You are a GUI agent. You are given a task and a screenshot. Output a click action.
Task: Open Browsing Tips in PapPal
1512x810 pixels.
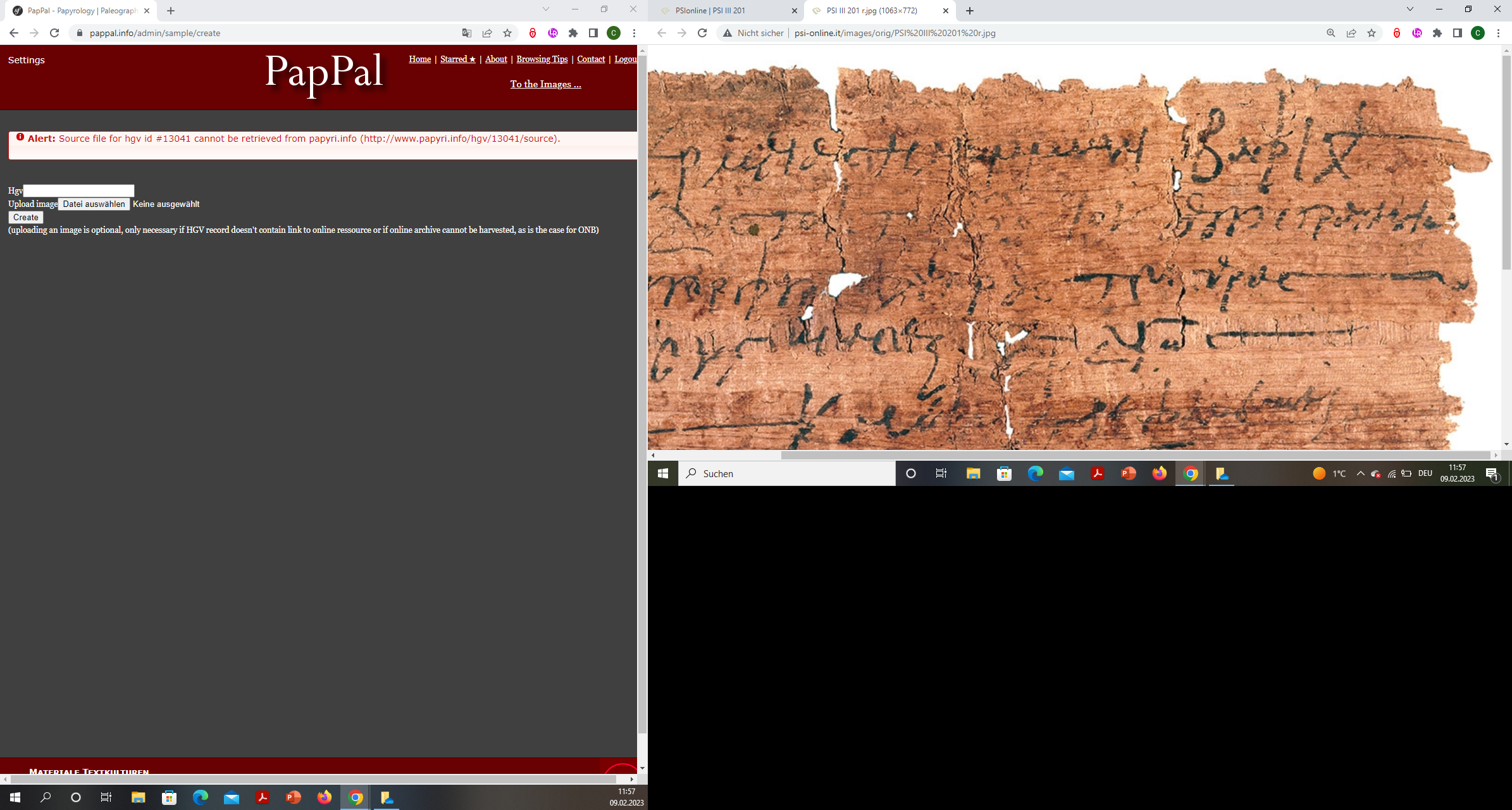542,59
